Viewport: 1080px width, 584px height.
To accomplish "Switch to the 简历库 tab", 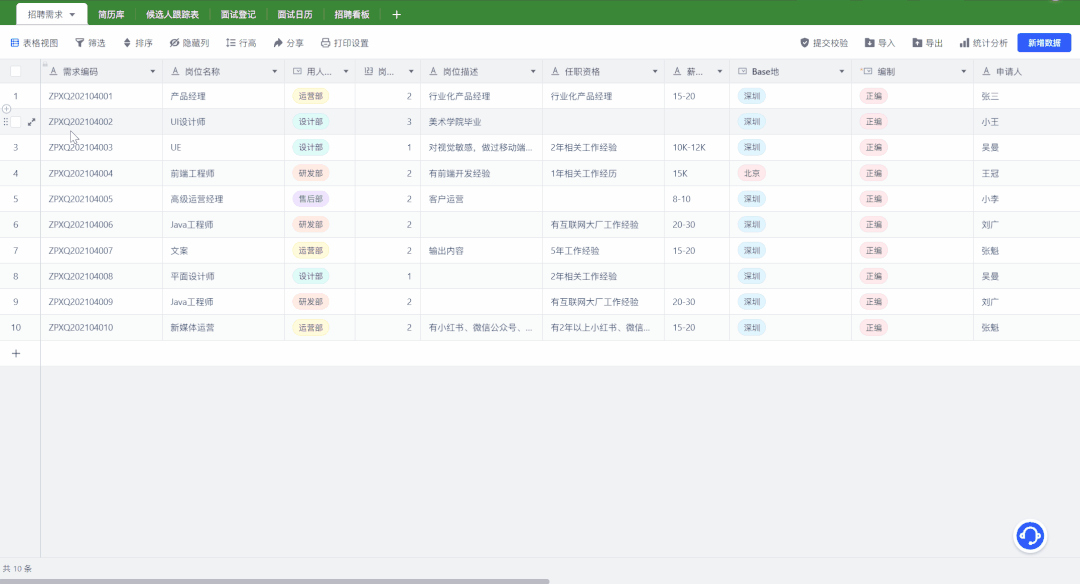I will pyautogui.click(x=111, y=14).
